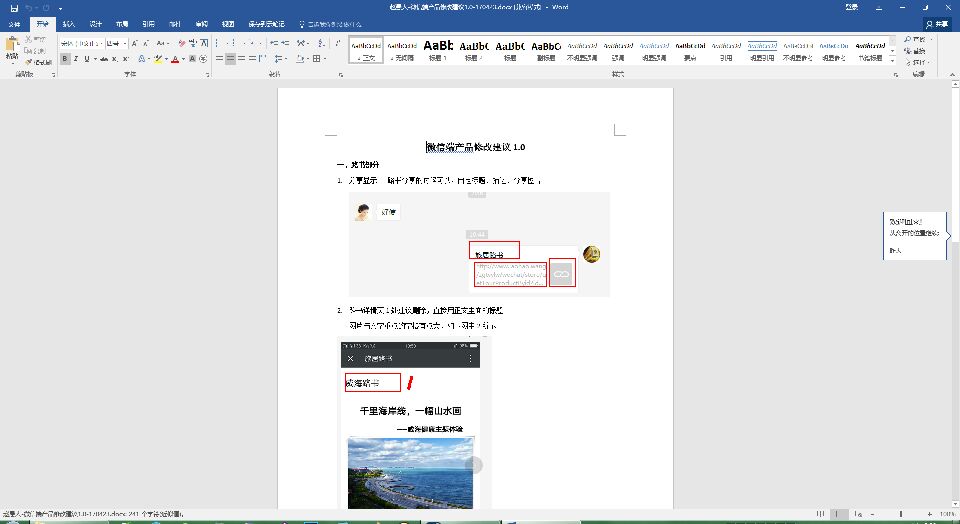Toggle Bold formatting
The width and height of the screenshot is (960, 524).
coord(65,59)
